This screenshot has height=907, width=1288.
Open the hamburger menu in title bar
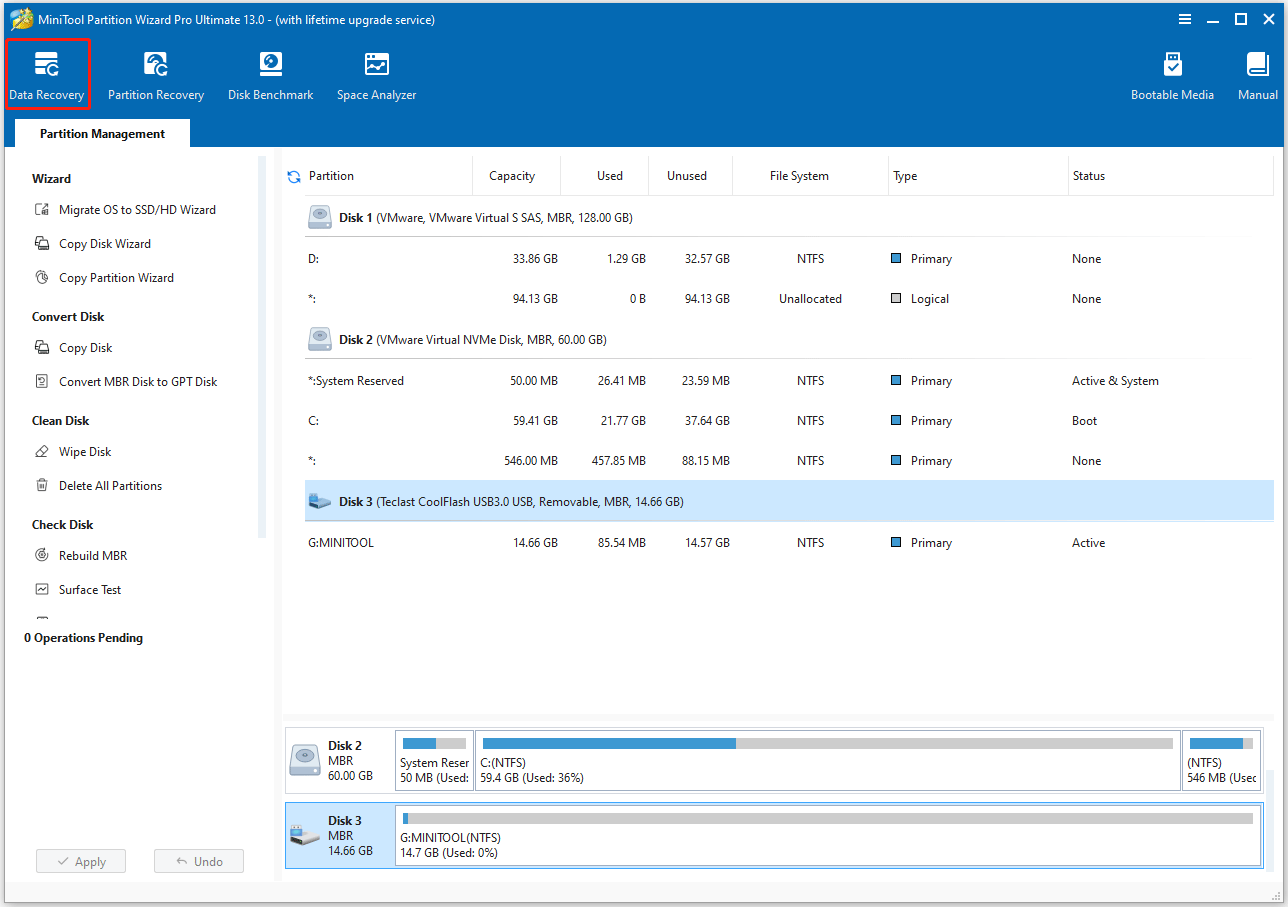coord(1185,19)
